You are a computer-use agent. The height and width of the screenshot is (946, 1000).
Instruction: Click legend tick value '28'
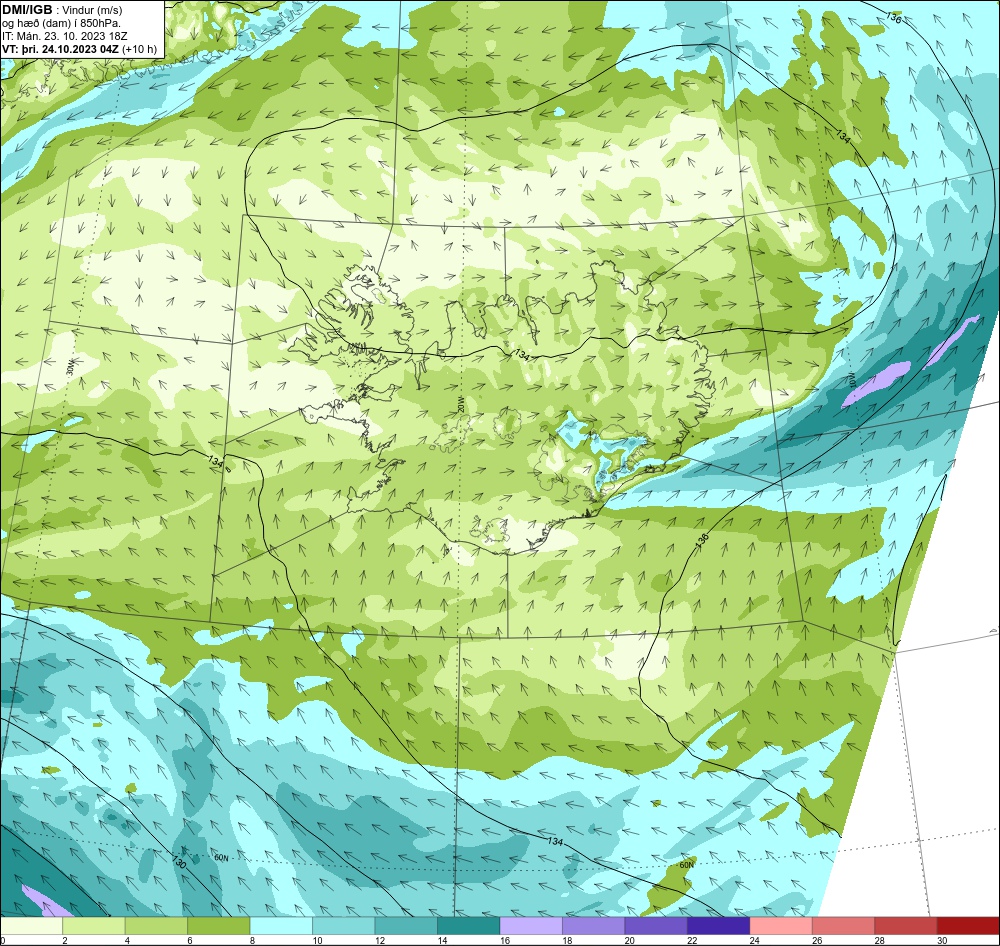[x=879, y=940]
